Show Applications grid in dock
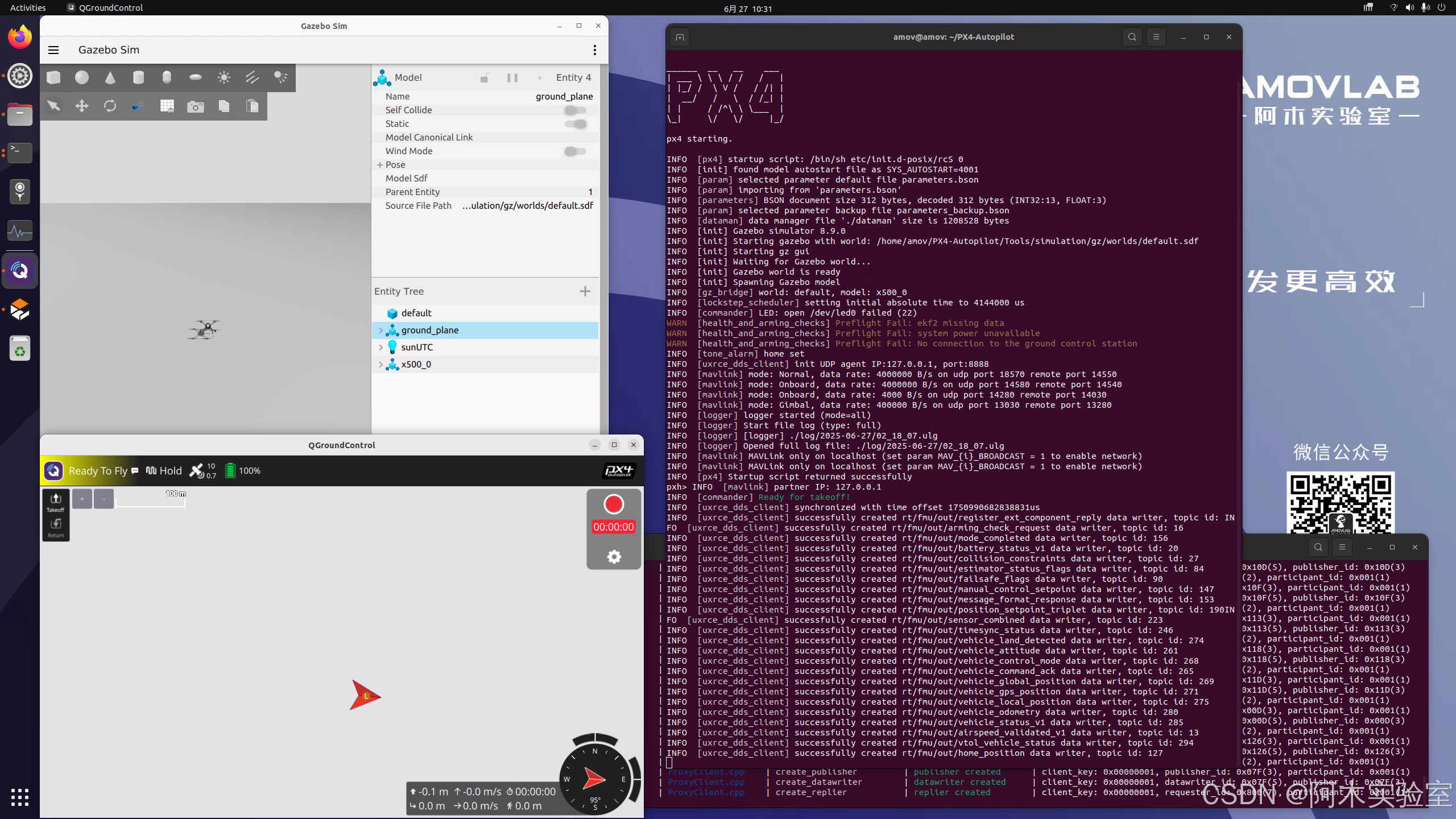 click(20, 797)
